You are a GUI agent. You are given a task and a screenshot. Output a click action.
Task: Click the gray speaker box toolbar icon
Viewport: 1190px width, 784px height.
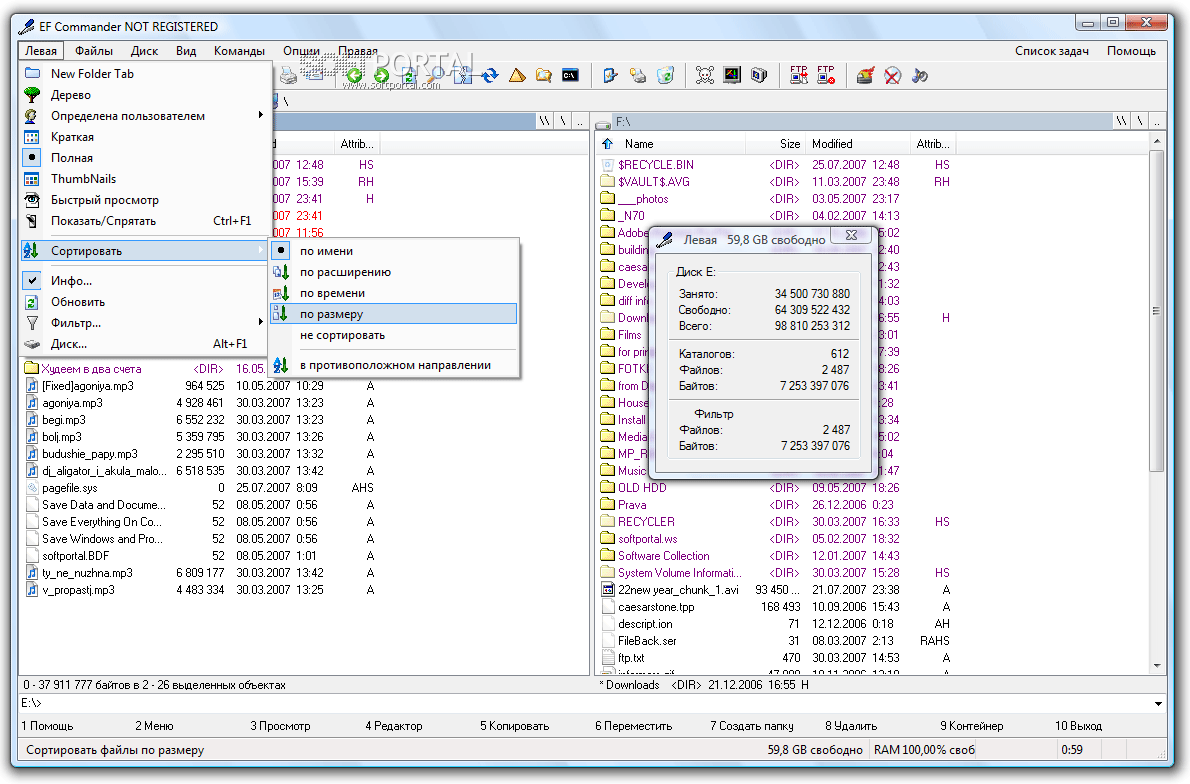[759, 75]
